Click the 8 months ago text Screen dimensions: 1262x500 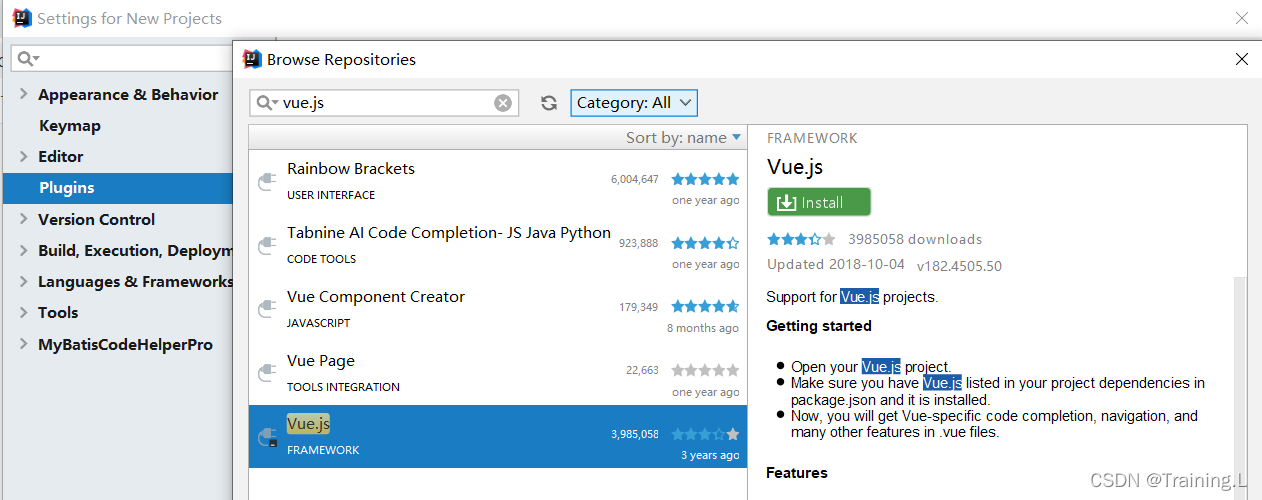[x=703, y=328]
